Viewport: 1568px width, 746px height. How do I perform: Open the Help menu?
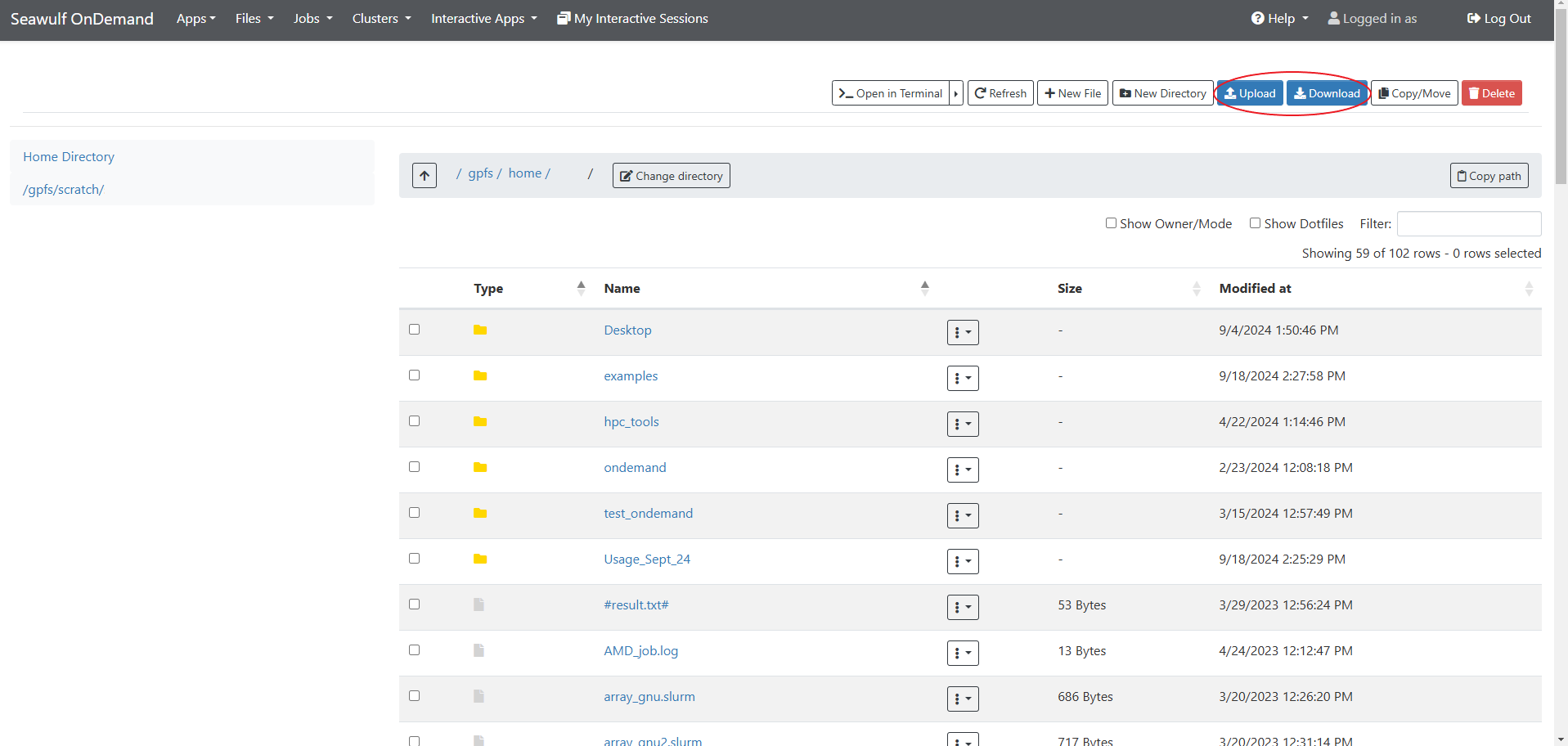(x=1280, y=18)
